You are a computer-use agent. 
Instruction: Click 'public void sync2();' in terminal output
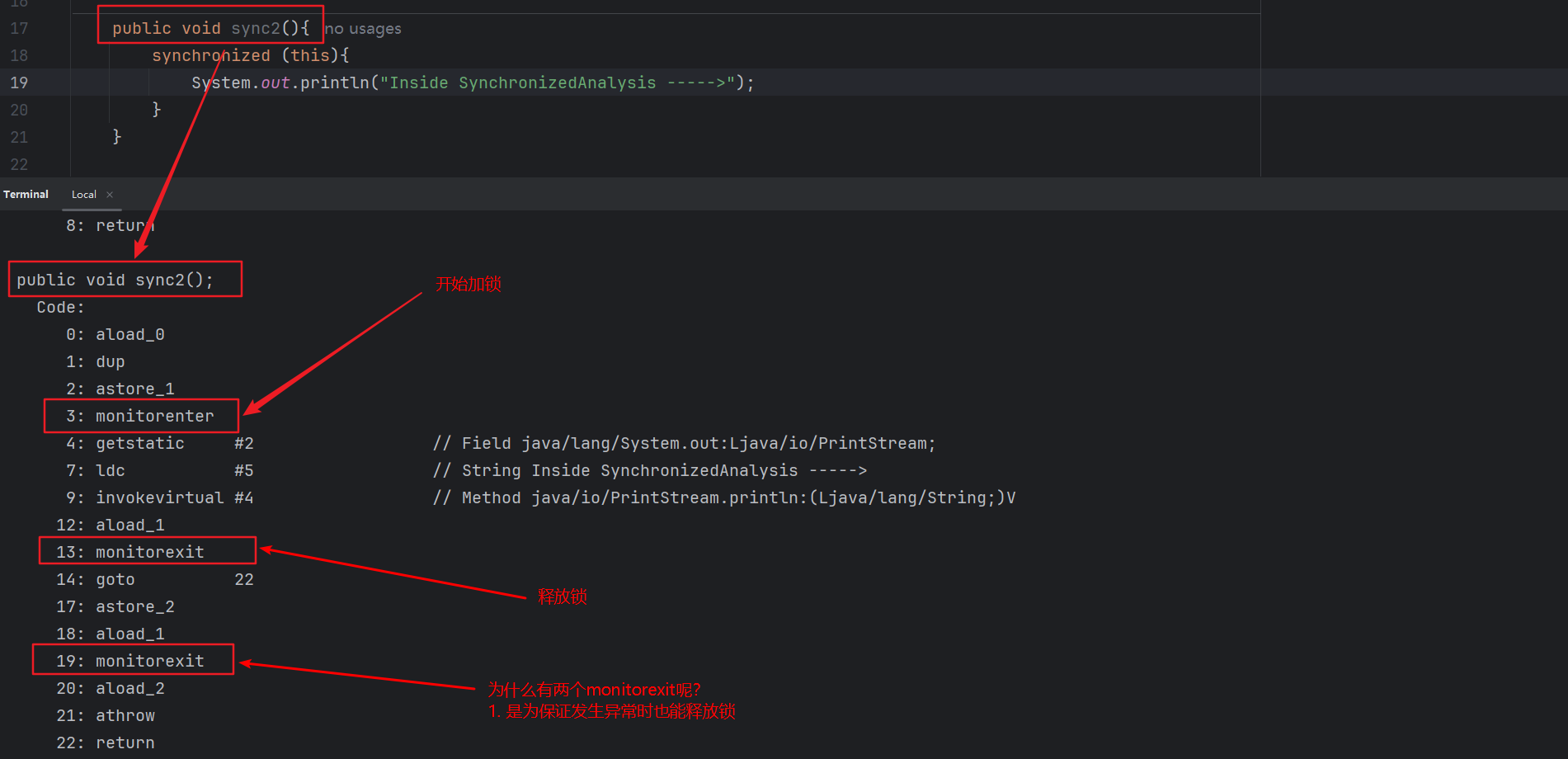coord(115,280)
